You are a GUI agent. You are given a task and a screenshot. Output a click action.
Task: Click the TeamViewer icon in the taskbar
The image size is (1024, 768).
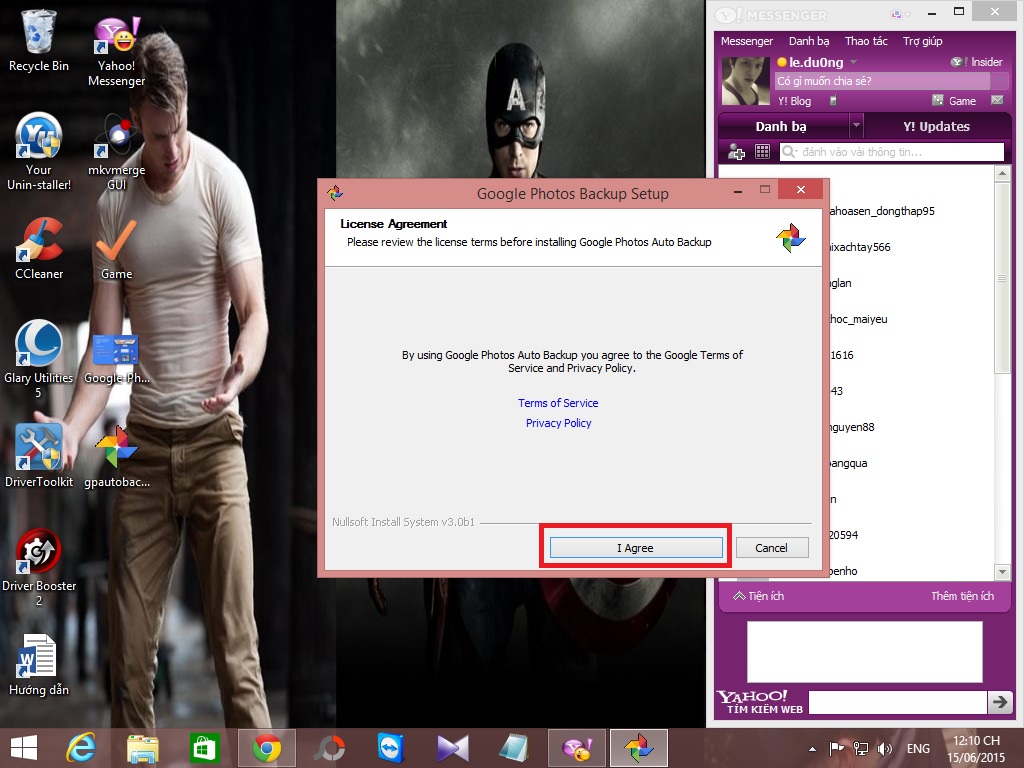(x=390, y=748)
